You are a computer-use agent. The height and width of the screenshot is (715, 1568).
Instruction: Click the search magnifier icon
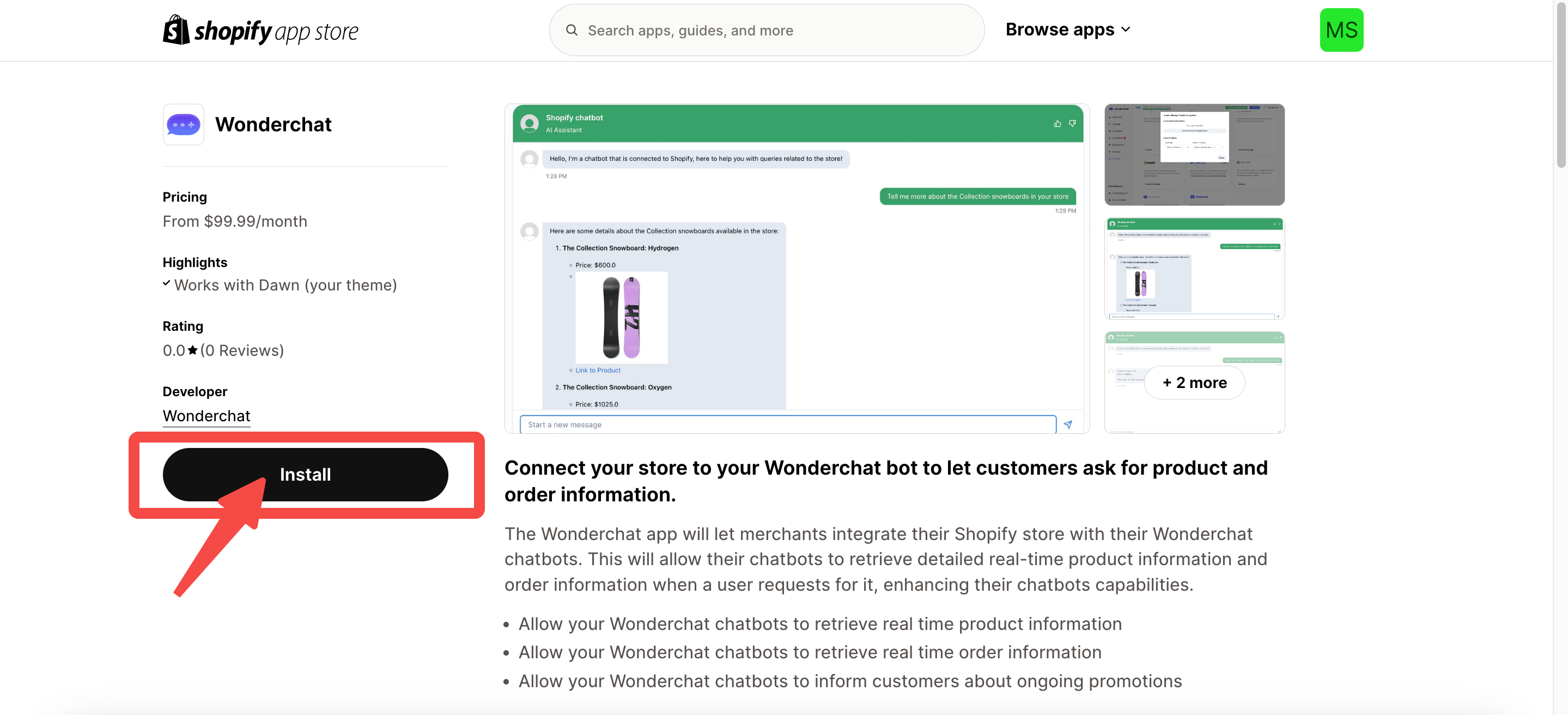pyautogui.click(x=571, y=30)
